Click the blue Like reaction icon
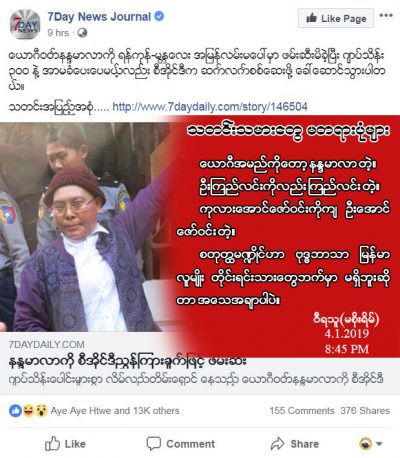This screenshot has height=458, width=400. click(x=15, y=411)
